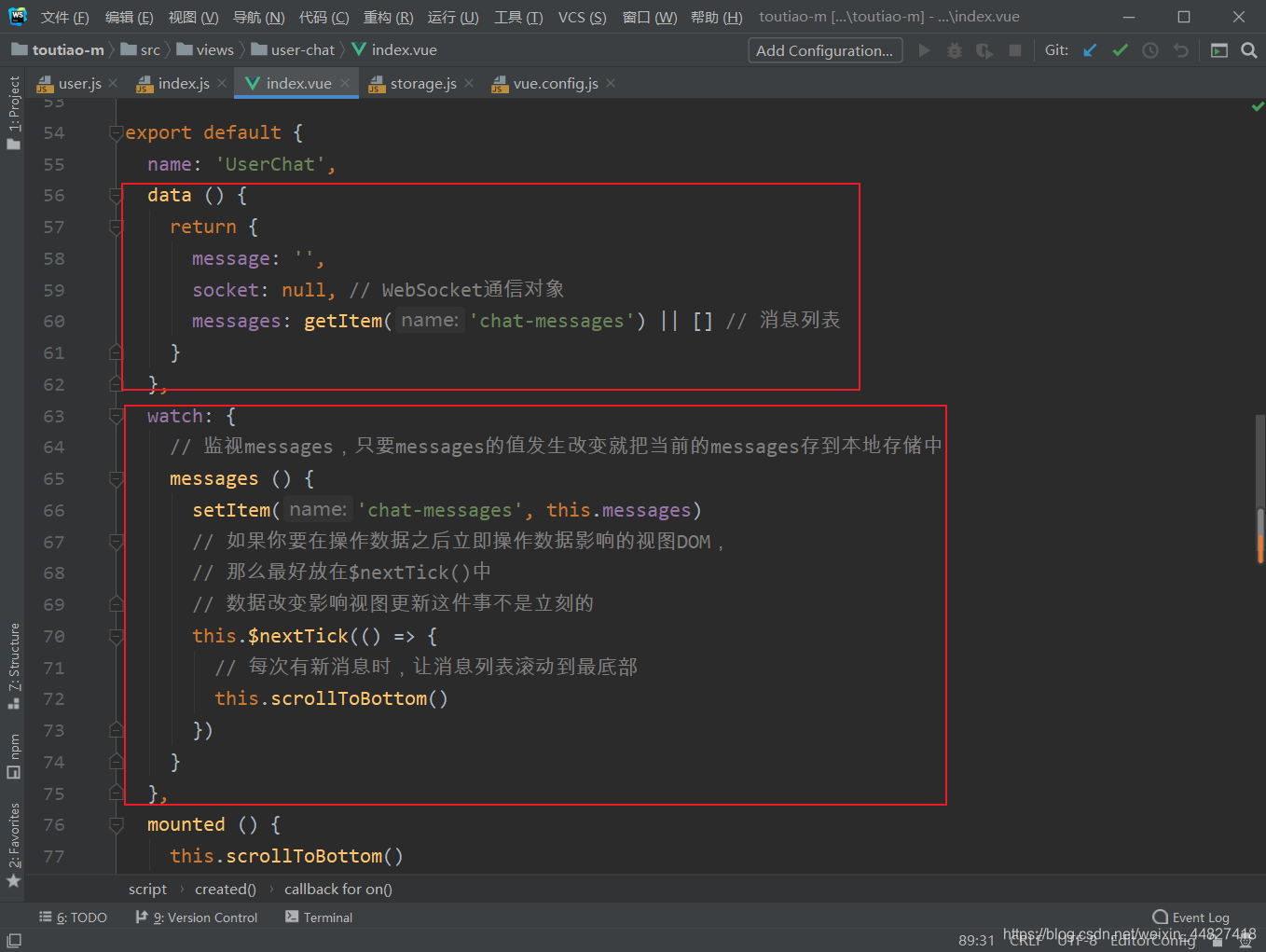This screenshot has height=952, width=1266.
Task: Run with coverage icon in toolbar
Action: 984,50
